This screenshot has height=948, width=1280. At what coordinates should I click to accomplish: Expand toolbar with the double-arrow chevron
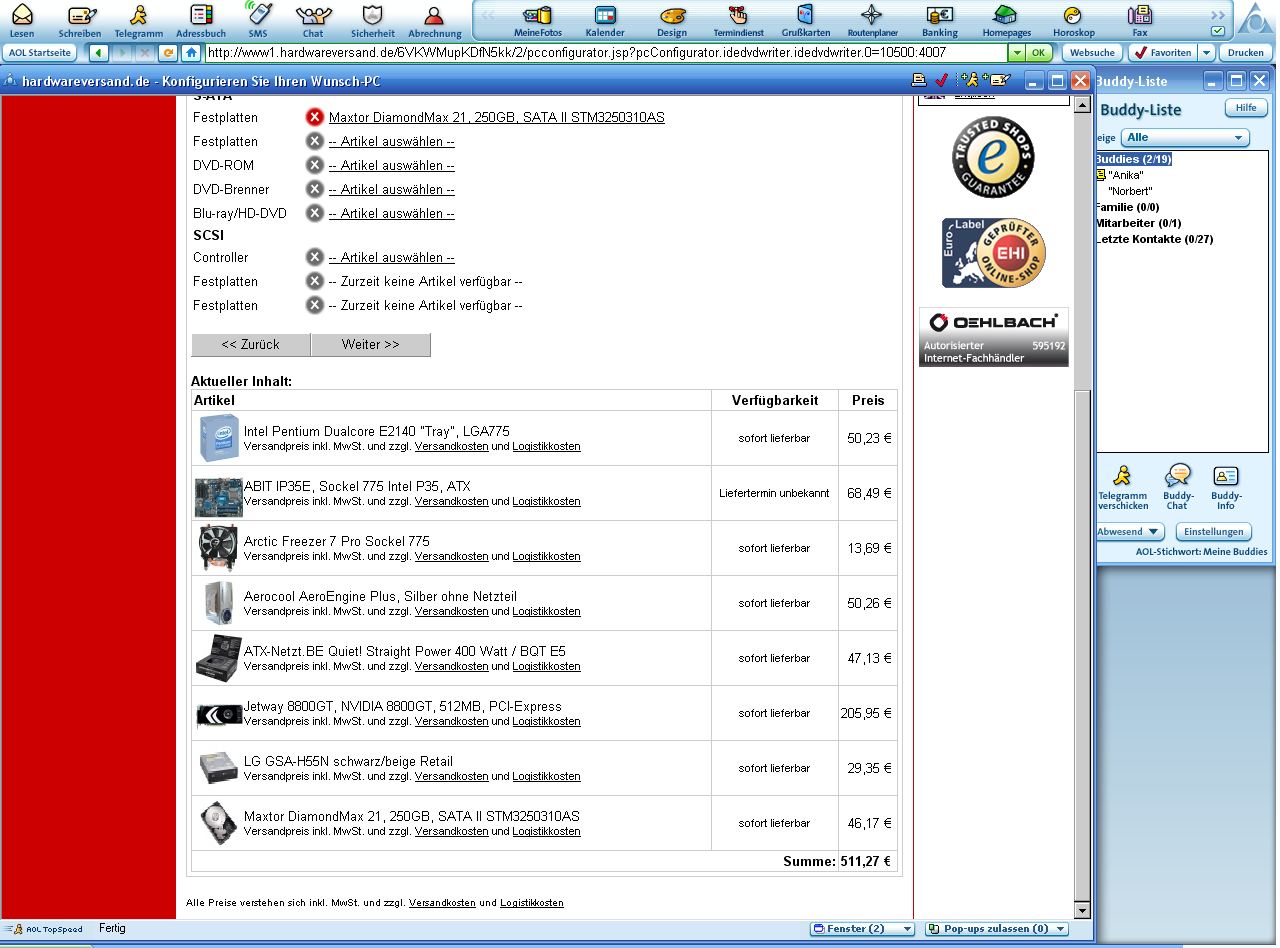pos(1217,15)
